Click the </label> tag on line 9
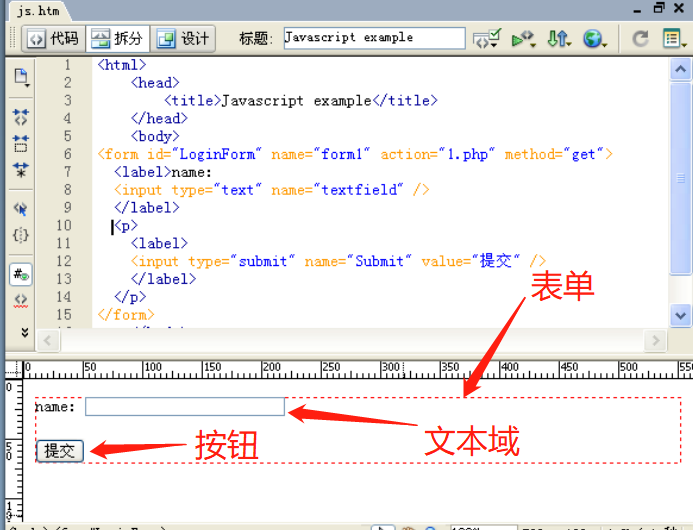This screenshot has width=693, height=530. coord(147,208)
